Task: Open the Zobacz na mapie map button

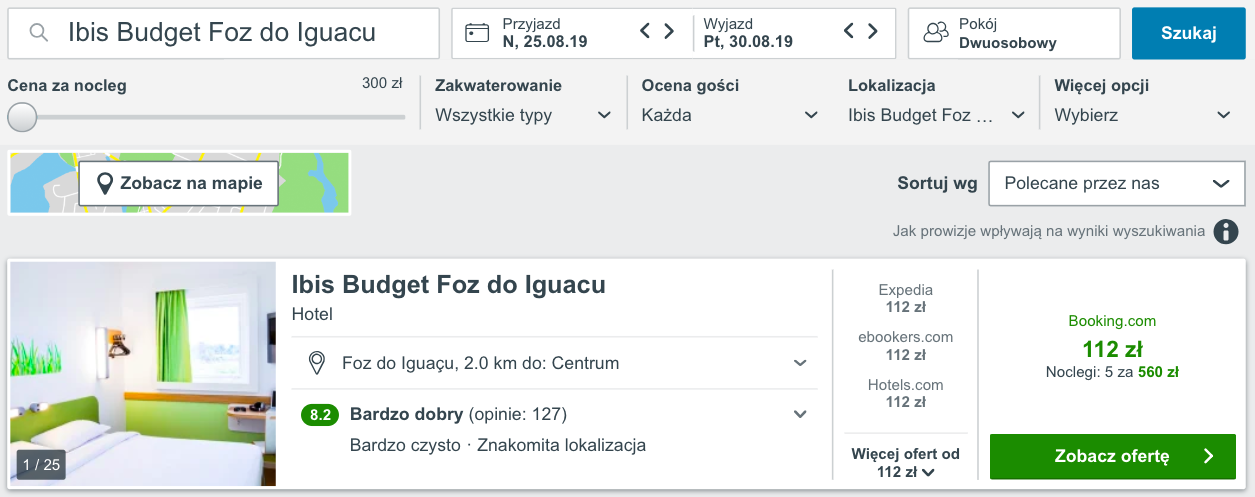Action: pyautogui.click(x=179, y=183)
